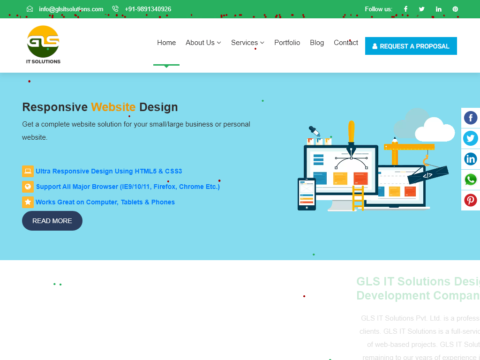Click Ultra Responsive Design Using HTML5 & CSS3

pyautogui.click(x=109, y=171)
